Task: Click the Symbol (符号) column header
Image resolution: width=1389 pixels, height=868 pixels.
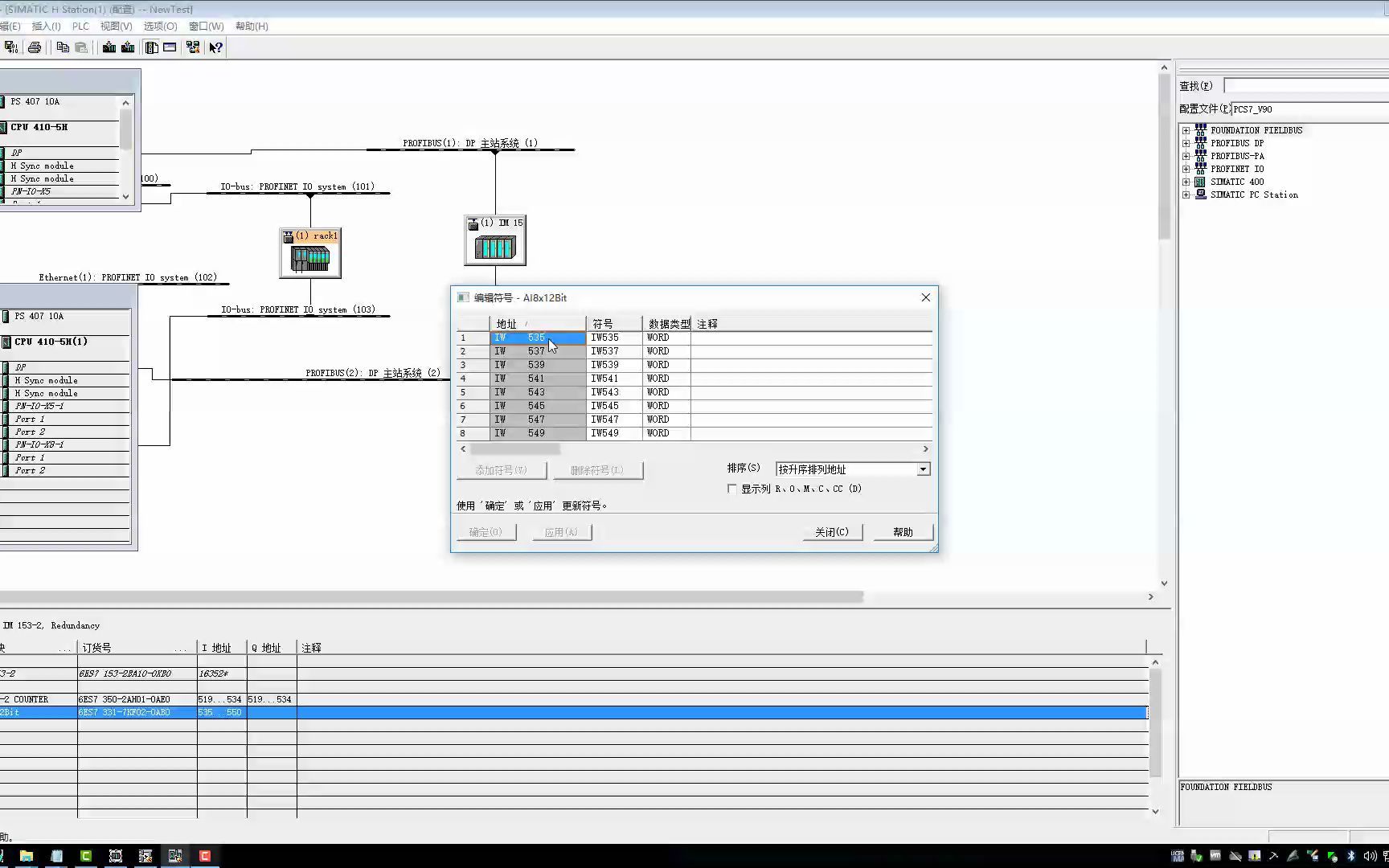Action: [614, 324]
